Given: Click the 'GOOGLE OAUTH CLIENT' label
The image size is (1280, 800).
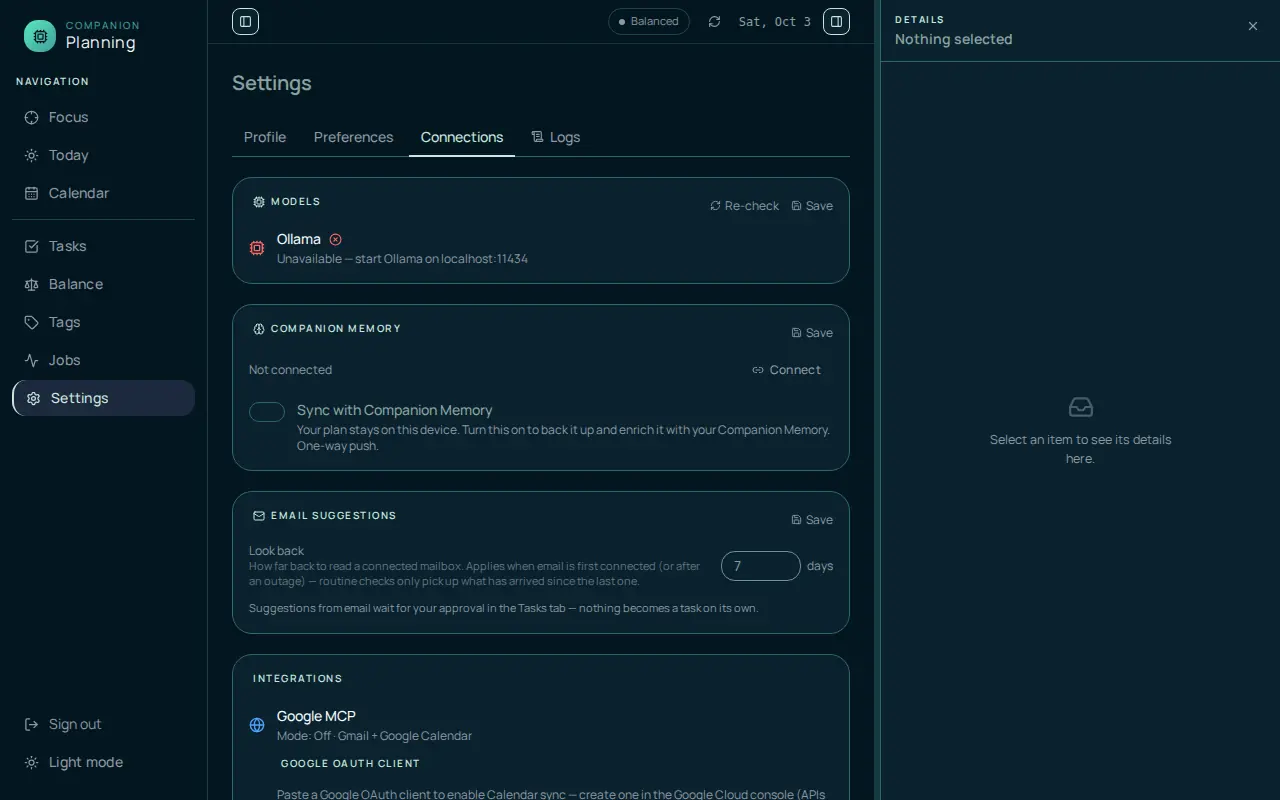Looking at the screenshot, I should (350, 764).
